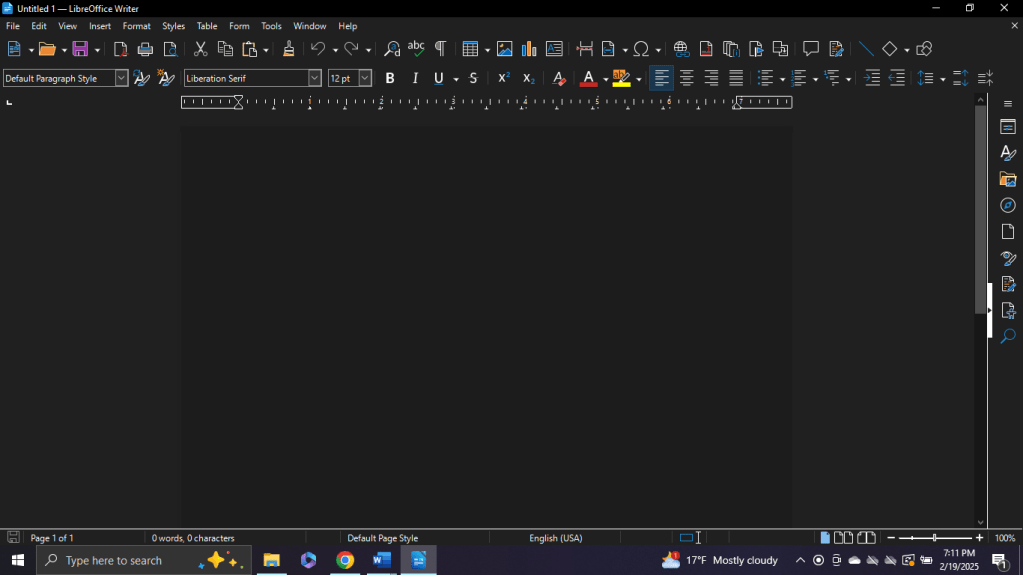Toggle Bold formatting
Viewport: 1023px width, 575px height.
pyautogui.click(x=390, y=78)
